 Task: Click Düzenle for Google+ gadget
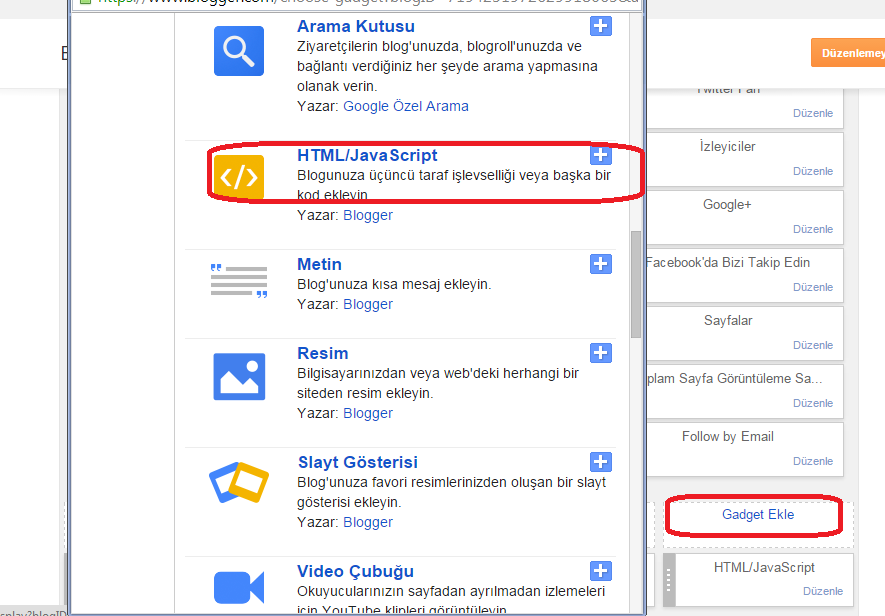813,229
